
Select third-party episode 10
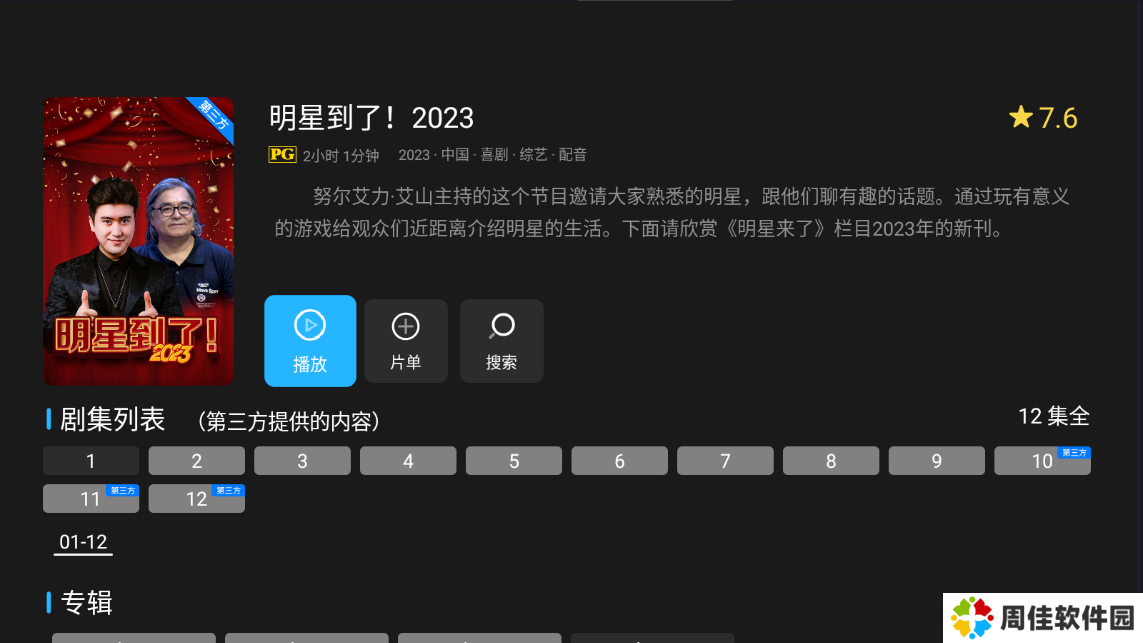pyautogui.click(x=1042, y=461)
